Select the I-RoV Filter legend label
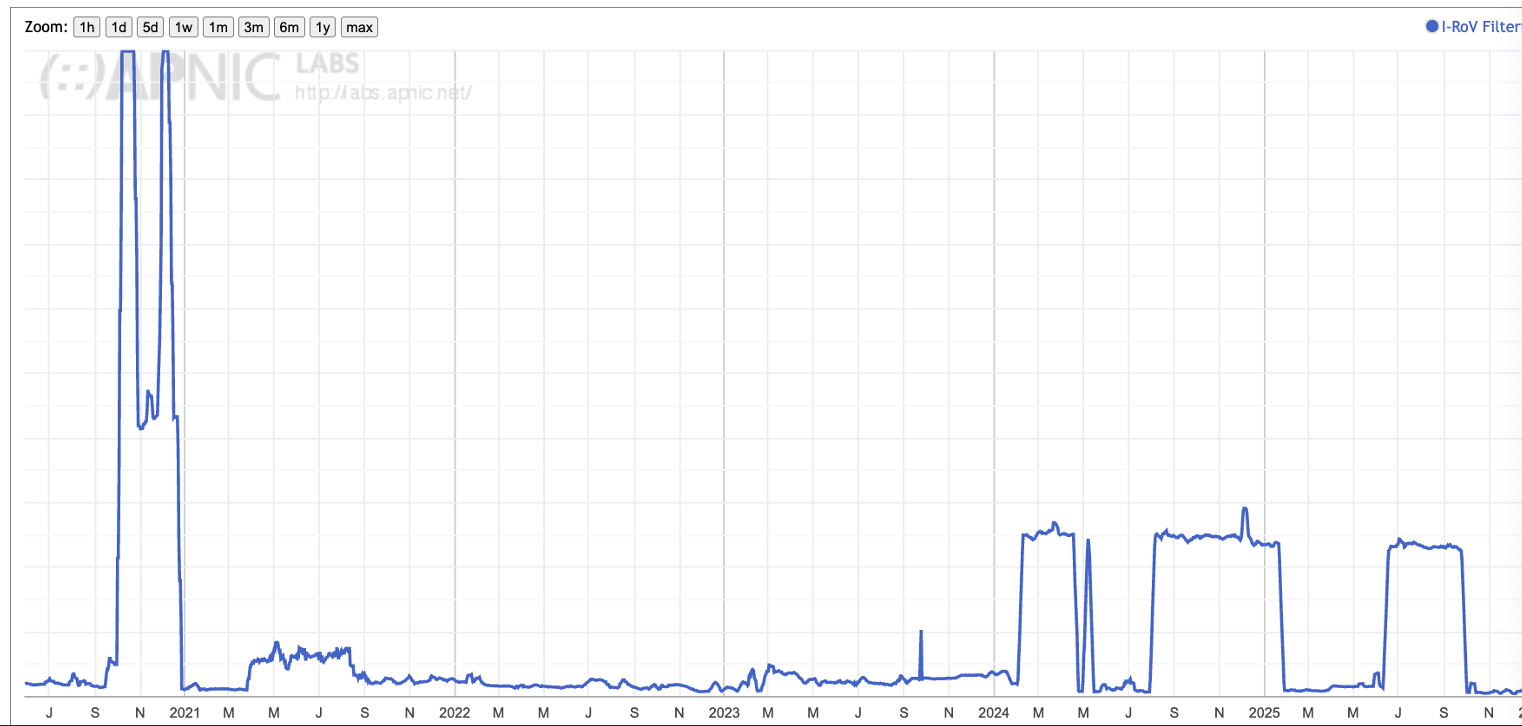The image size is (1522, 726). pos(1480,27)
